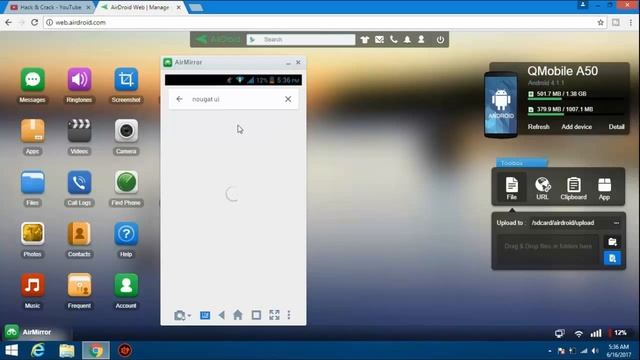Image resolution: width=640 pixels, height=360 pixels.
Task: Open the Music icon
Action: [x=33, y=285]
